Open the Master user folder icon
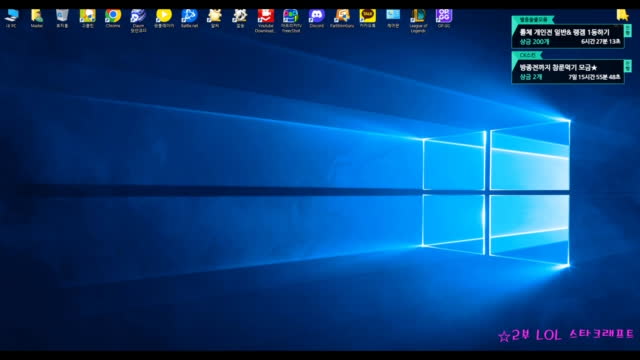Screen dimensions: 640x360 point(37,18)
